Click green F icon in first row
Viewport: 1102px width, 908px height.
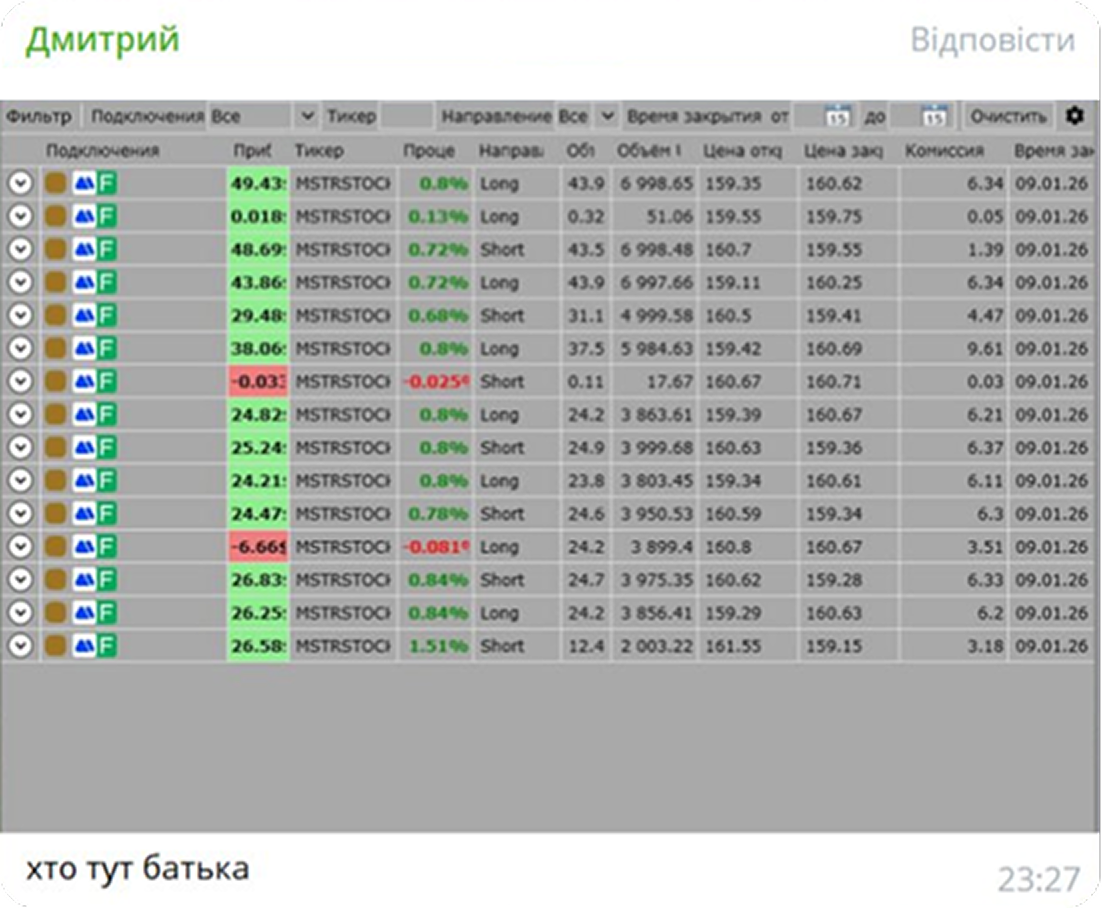(106, 184)
